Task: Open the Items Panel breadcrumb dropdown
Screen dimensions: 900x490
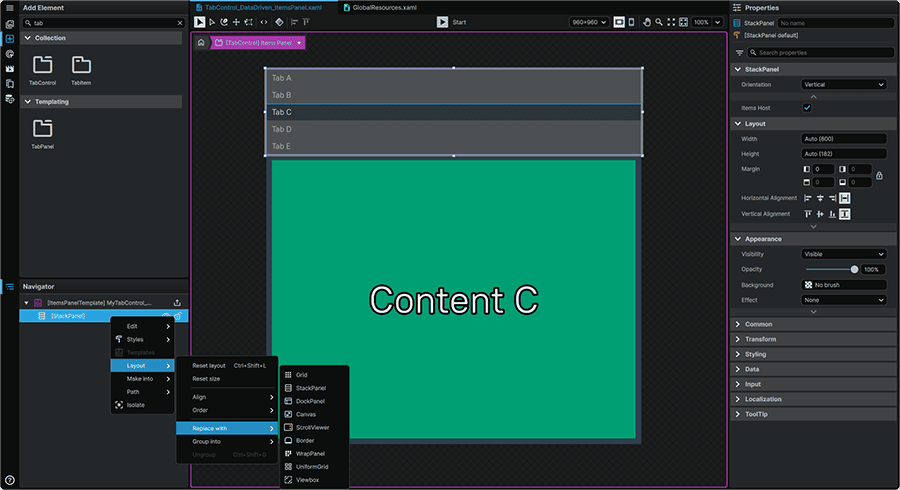Action: [299, 43]
